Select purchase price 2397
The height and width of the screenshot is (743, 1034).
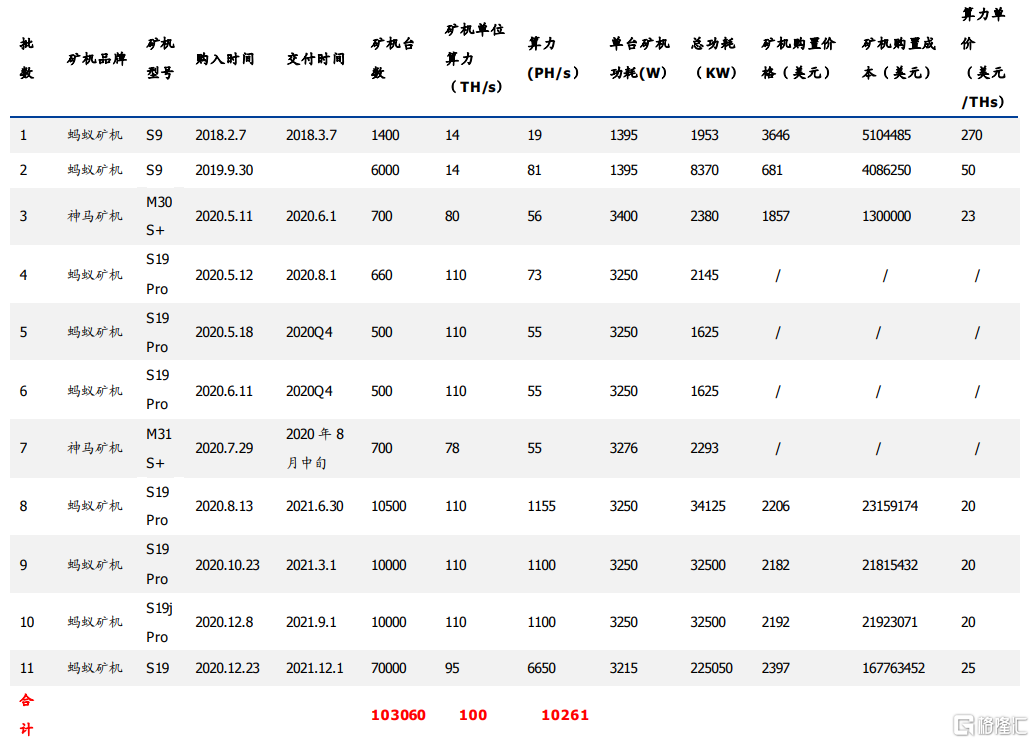[x=776, y=669]
